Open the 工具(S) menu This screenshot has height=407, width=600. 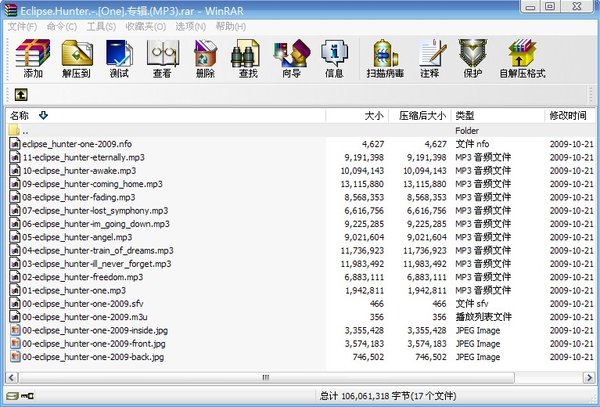pyautogui.click(x=101, y=26)
